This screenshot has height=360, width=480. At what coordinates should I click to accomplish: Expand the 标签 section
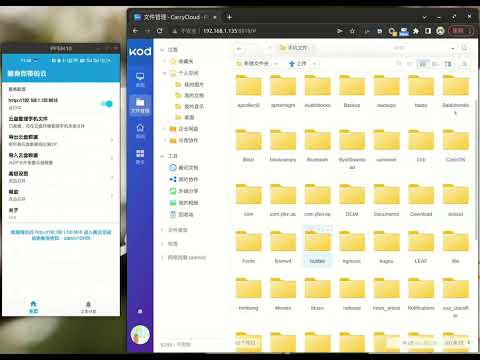(x=162, y=244)
